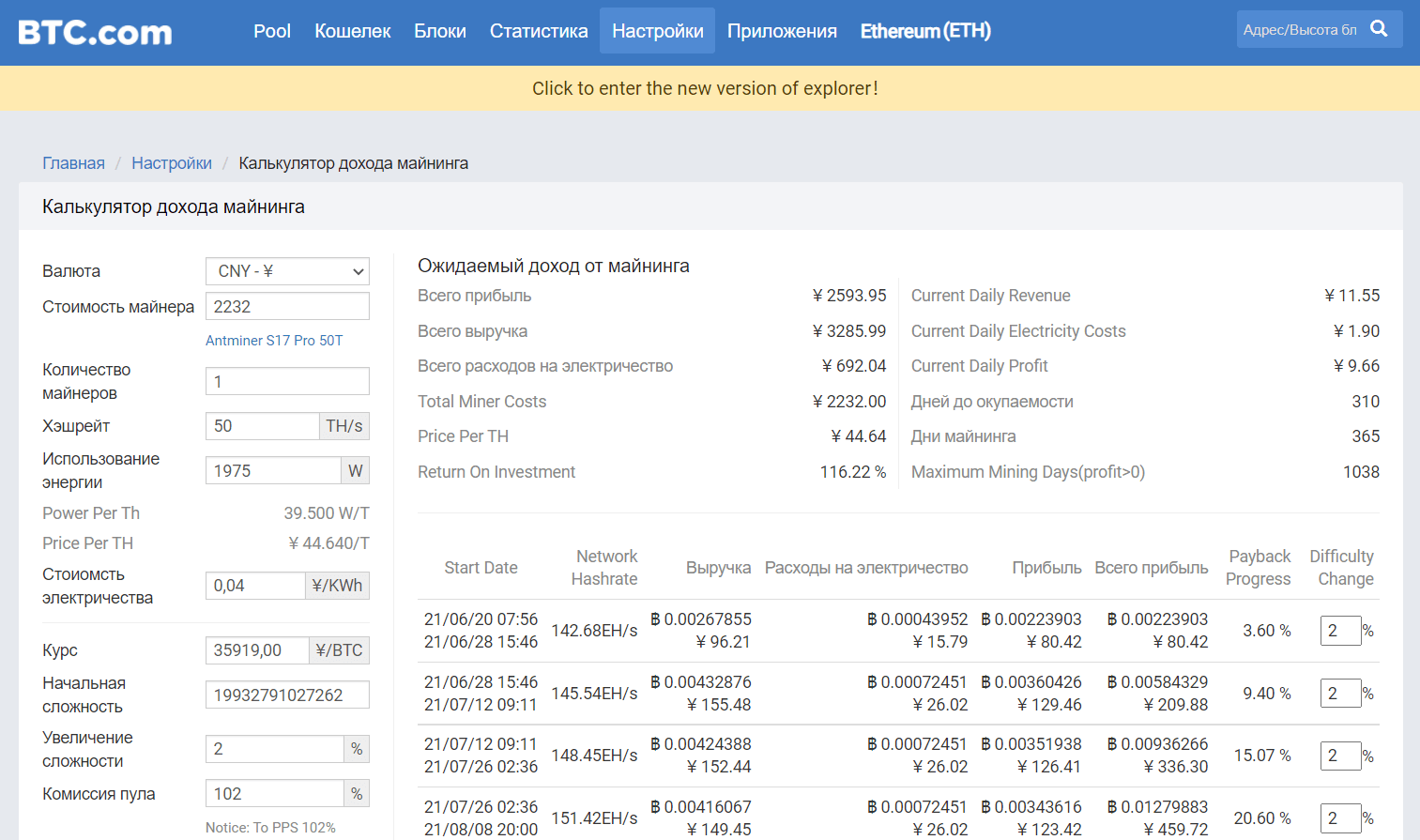
Task: Click the search magnifier icon
Action: point(1378,29)
